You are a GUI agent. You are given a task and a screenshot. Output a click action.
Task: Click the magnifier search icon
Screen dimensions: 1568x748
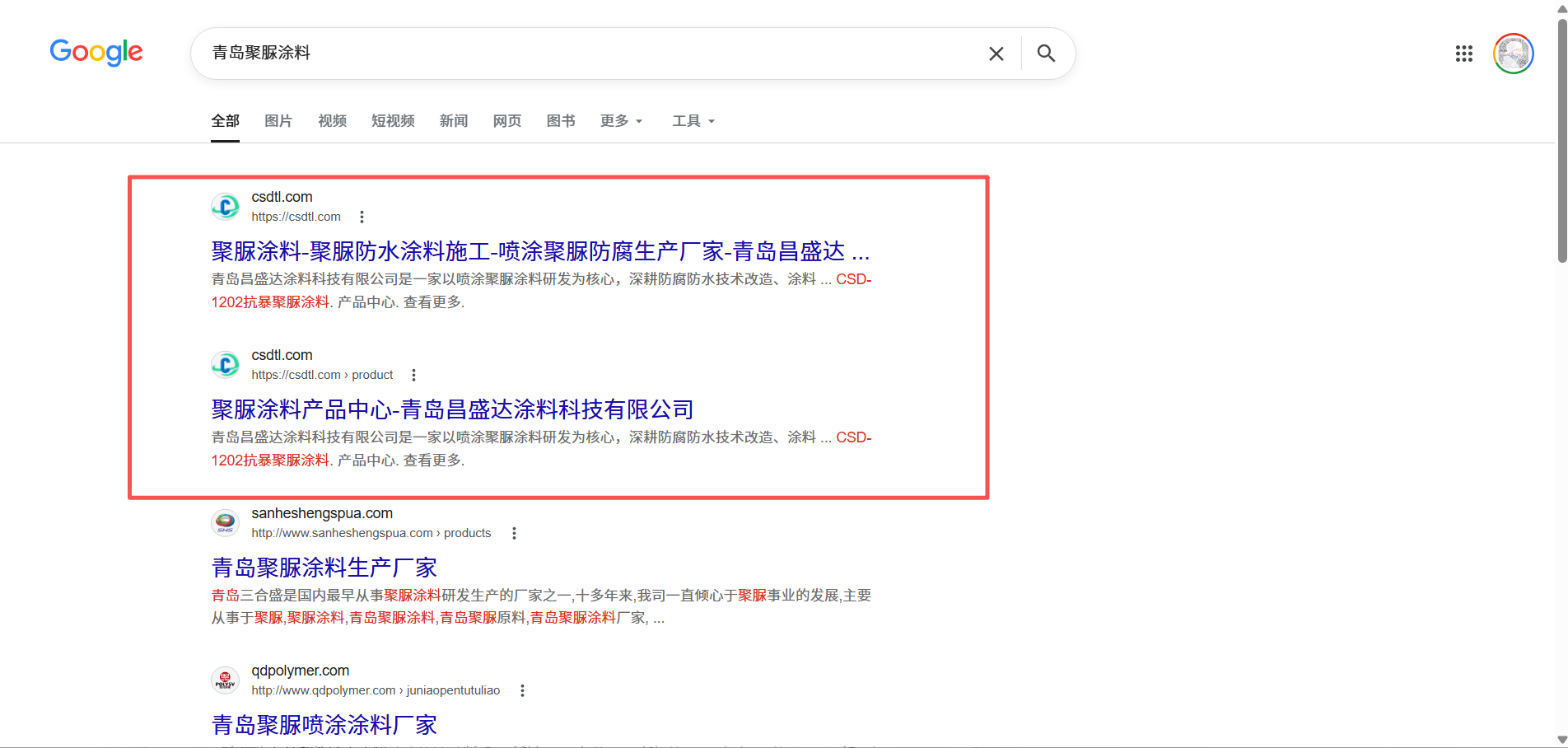click(1046, 54)
